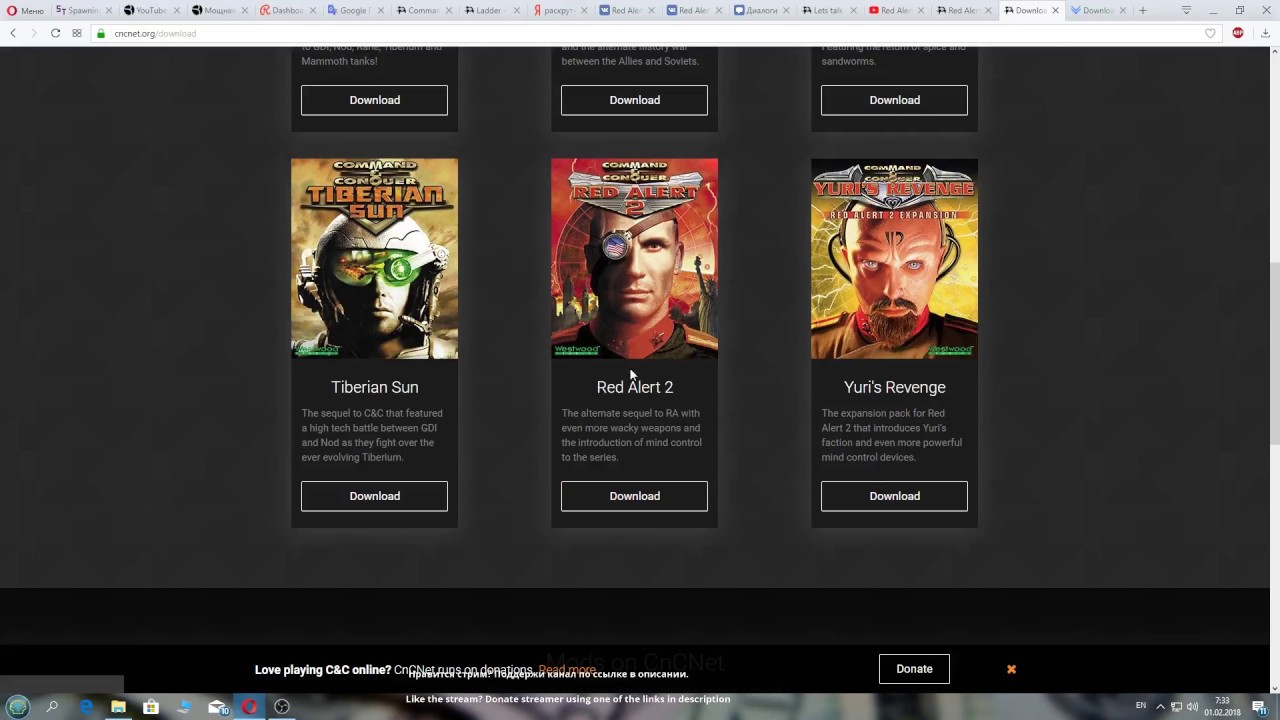1280x720 pixels.
Task: Open the Windows Start menu
Action: (18, 707)
